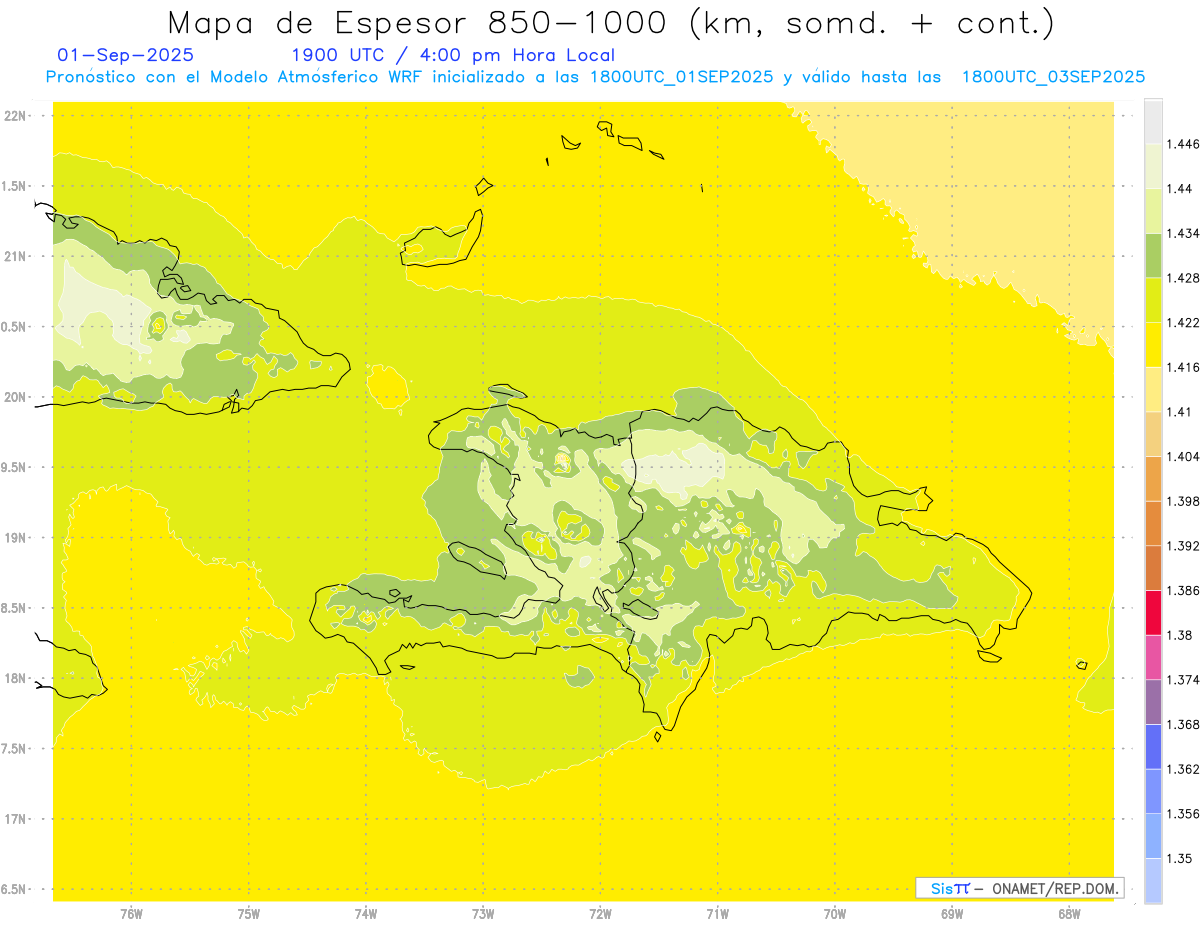This screenshot has height=927, width=1200.
Task: Click the '76W' longitude label
Action: point(131,914)
